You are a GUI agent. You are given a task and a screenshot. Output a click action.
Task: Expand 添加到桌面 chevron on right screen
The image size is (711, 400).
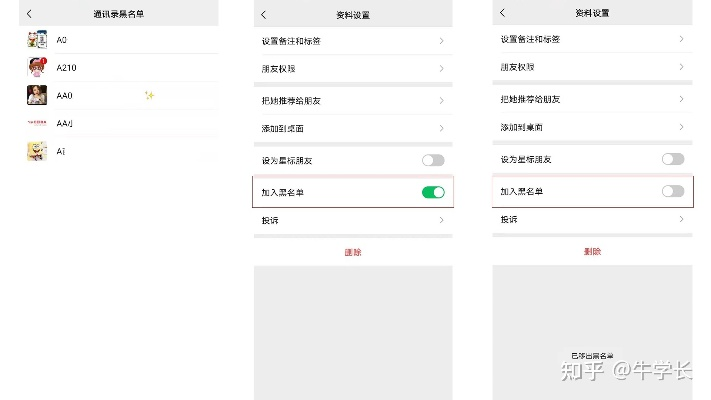[681, 127]
